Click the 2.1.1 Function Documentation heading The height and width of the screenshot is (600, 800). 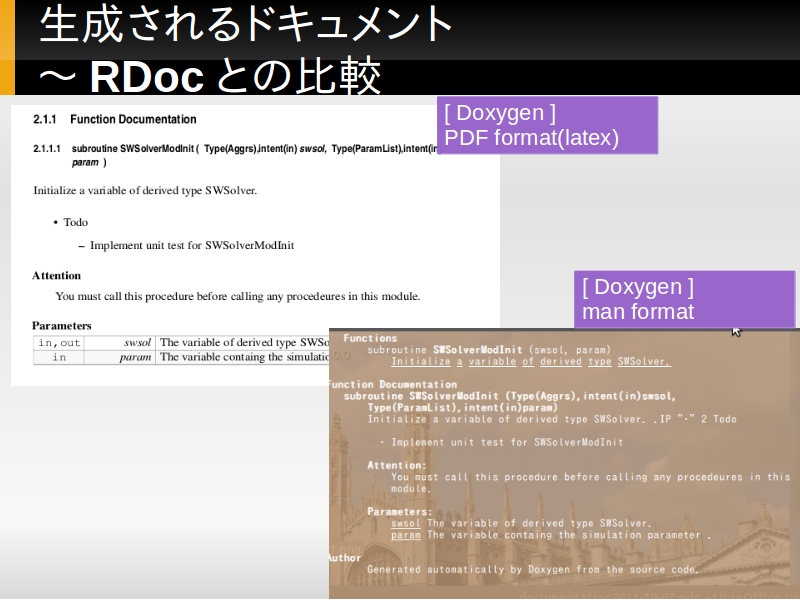pos(114,119)
